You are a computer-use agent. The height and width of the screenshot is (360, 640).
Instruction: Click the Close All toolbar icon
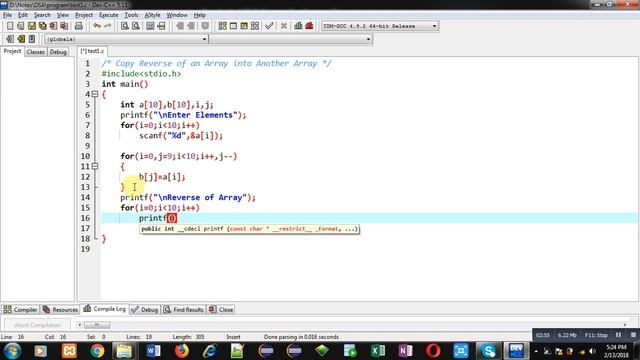(x=64, y=26)
